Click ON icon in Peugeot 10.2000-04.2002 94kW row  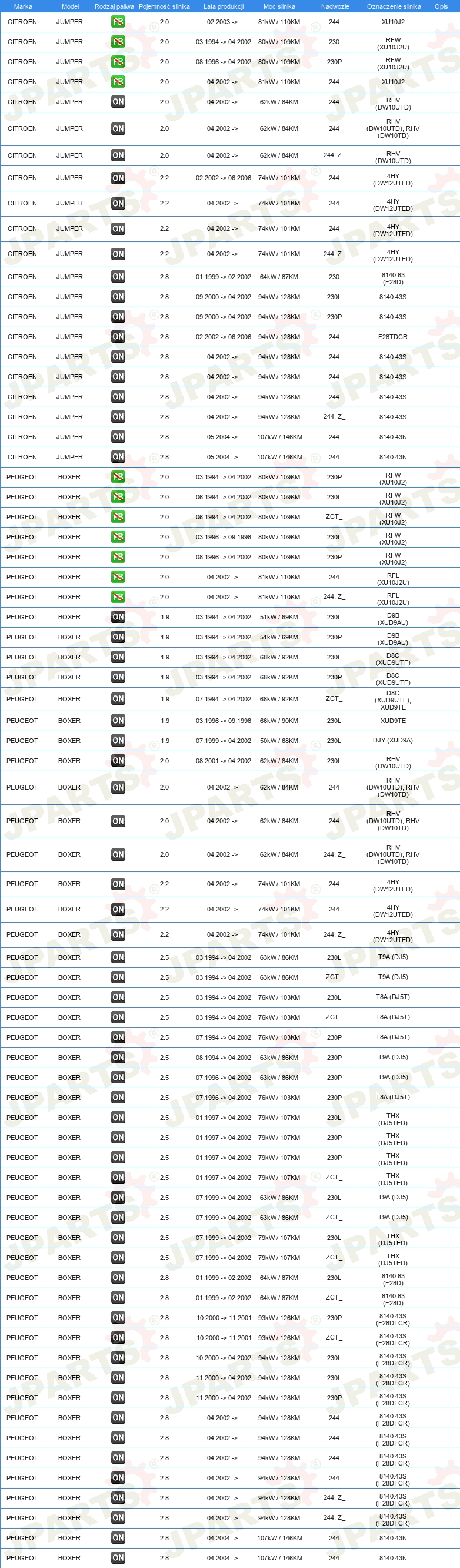[x=118, y=1358]
